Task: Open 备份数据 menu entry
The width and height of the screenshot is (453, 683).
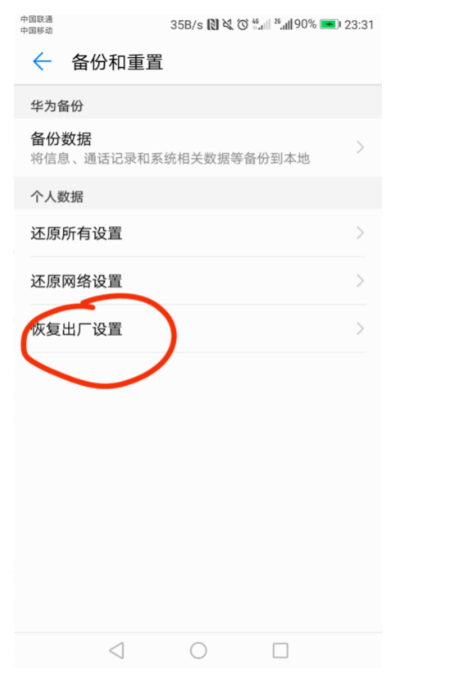Action: tap(198, 148)
